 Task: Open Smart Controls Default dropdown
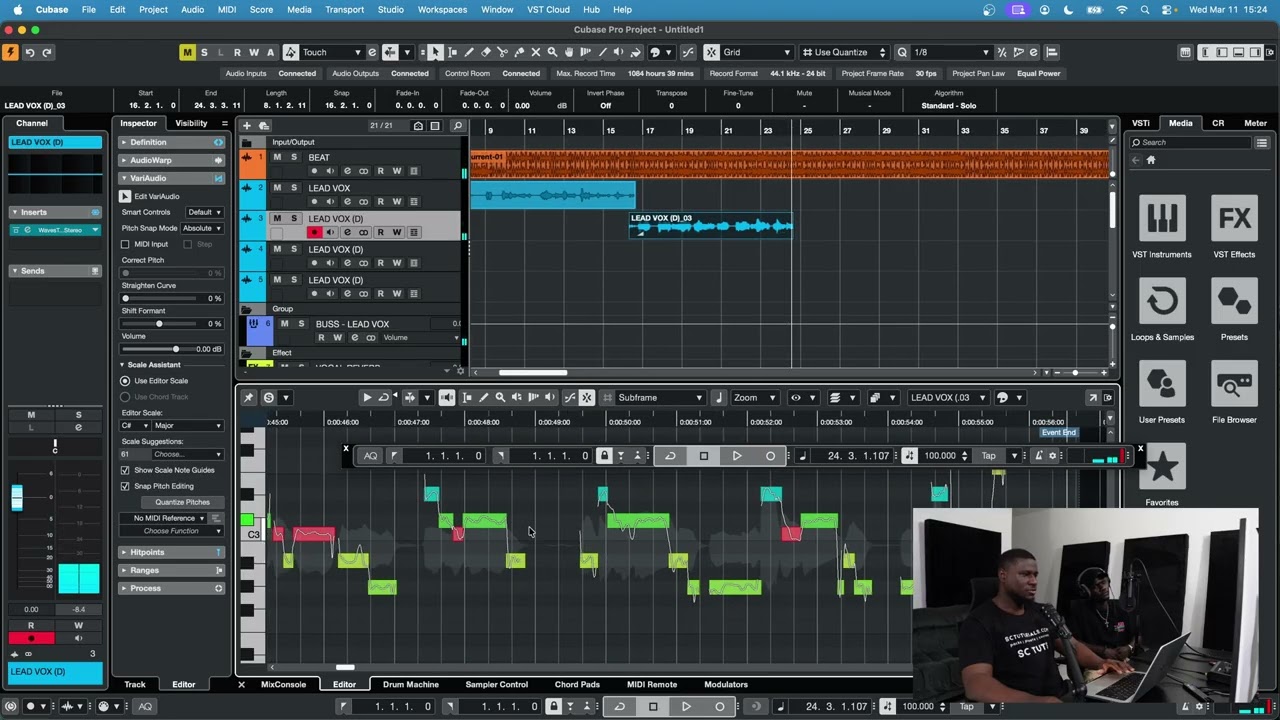point(204,212)
